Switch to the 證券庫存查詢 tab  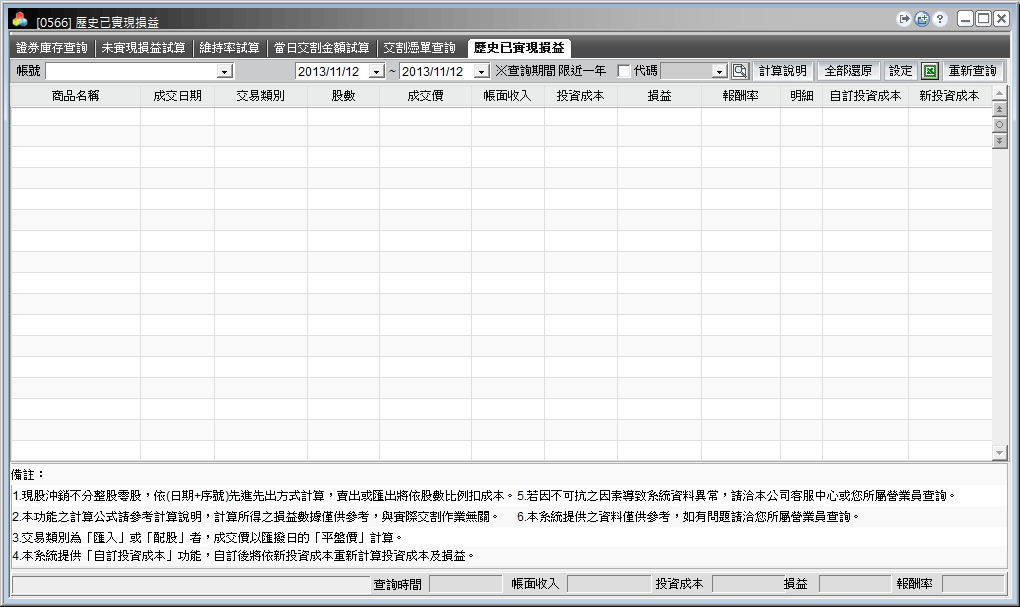coord(52,47)
